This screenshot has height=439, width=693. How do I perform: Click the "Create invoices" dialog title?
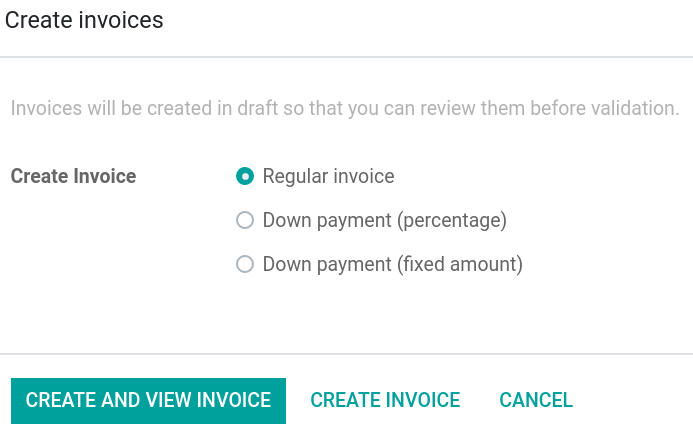tap(84, 20)
